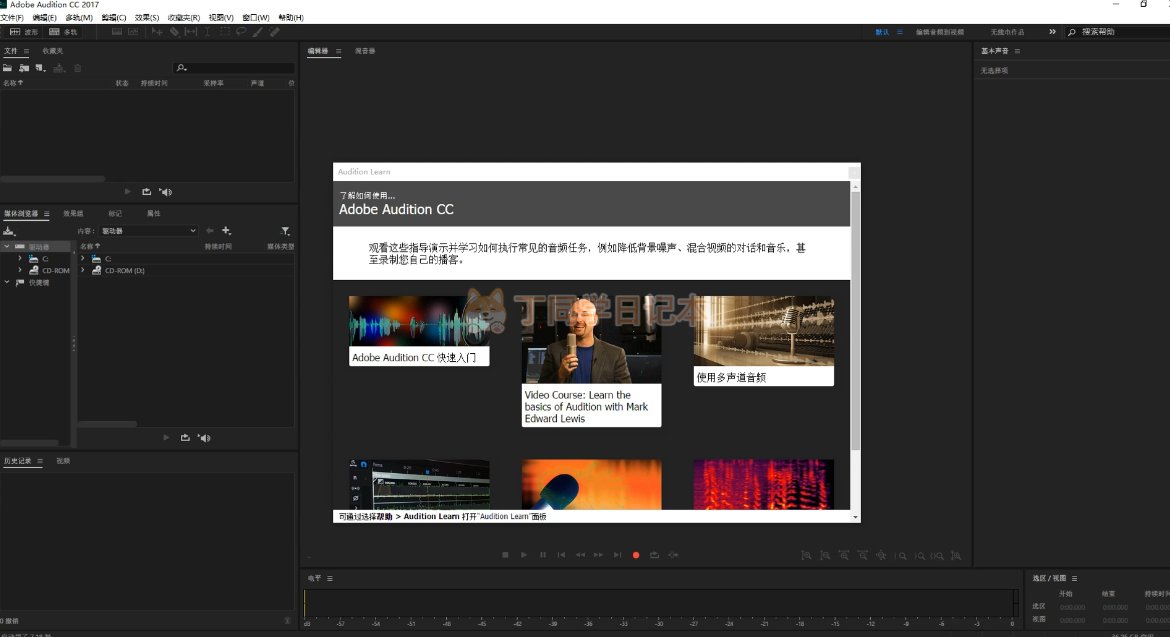Switch to the 效果组 tab

(73, 213)
